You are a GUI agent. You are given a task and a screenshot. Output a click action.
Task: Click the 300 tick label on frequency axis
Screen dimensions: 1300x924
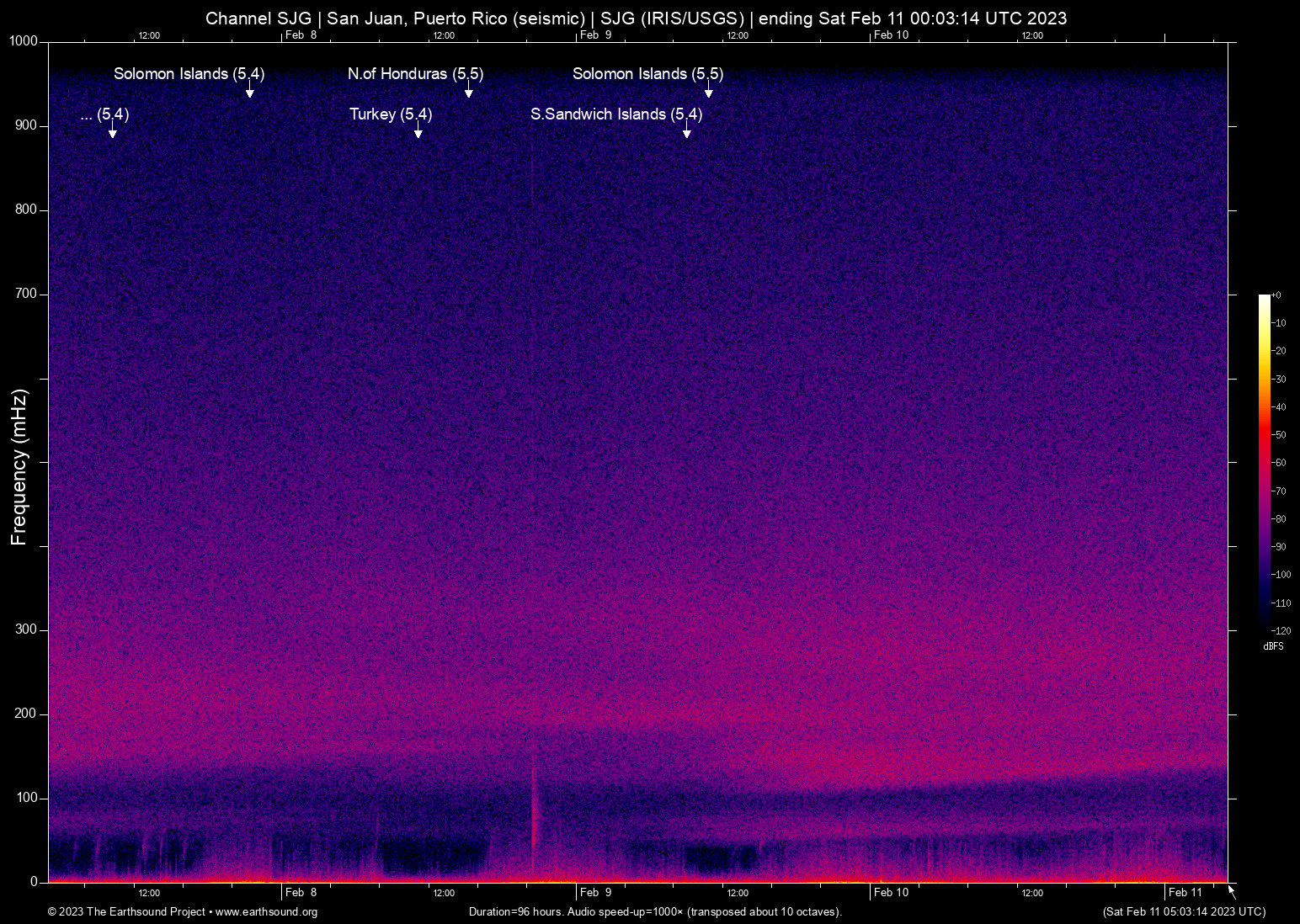(x=26, y=630)
